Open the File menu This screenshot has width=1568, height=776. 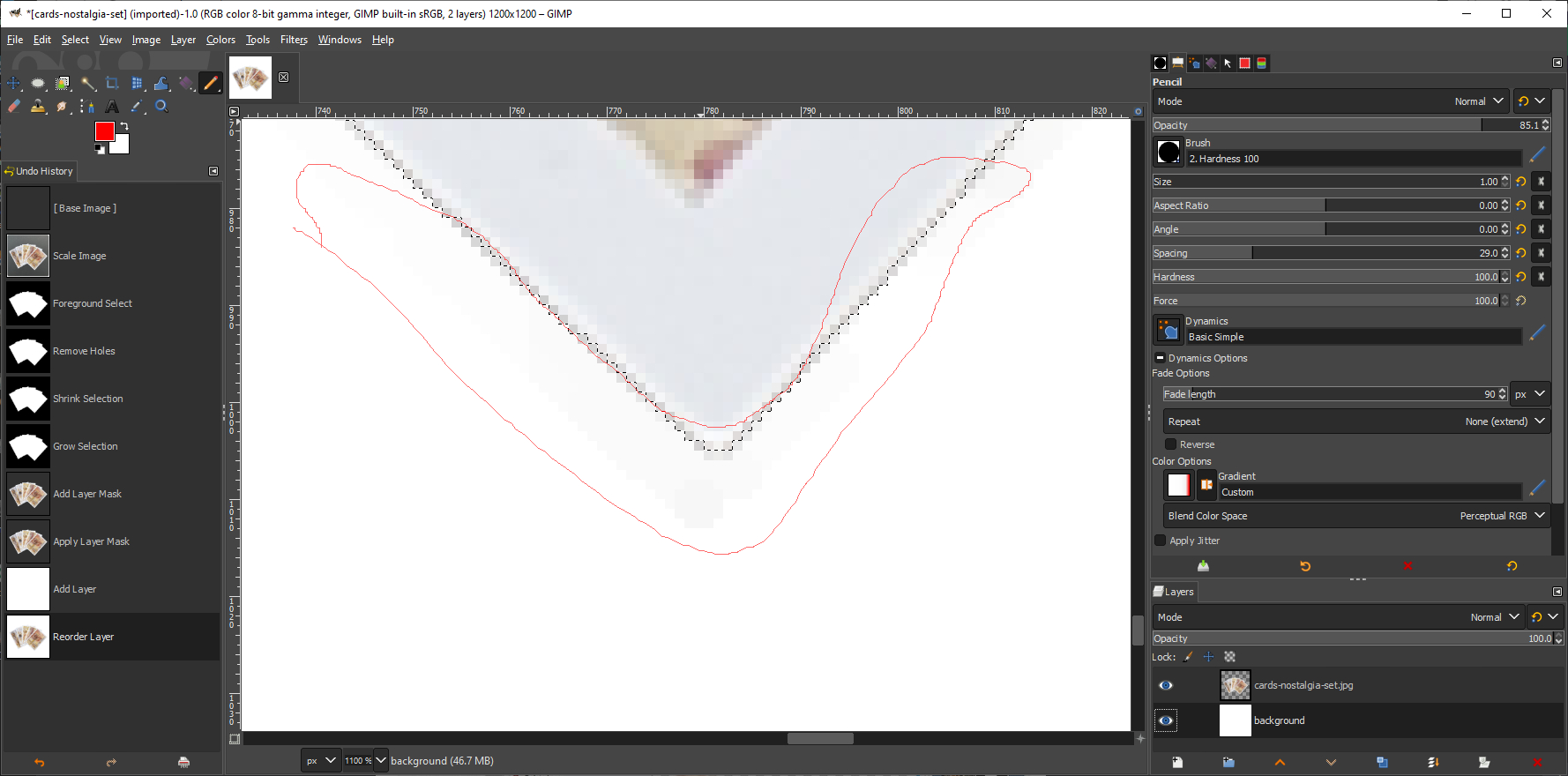tap(15, 40)
